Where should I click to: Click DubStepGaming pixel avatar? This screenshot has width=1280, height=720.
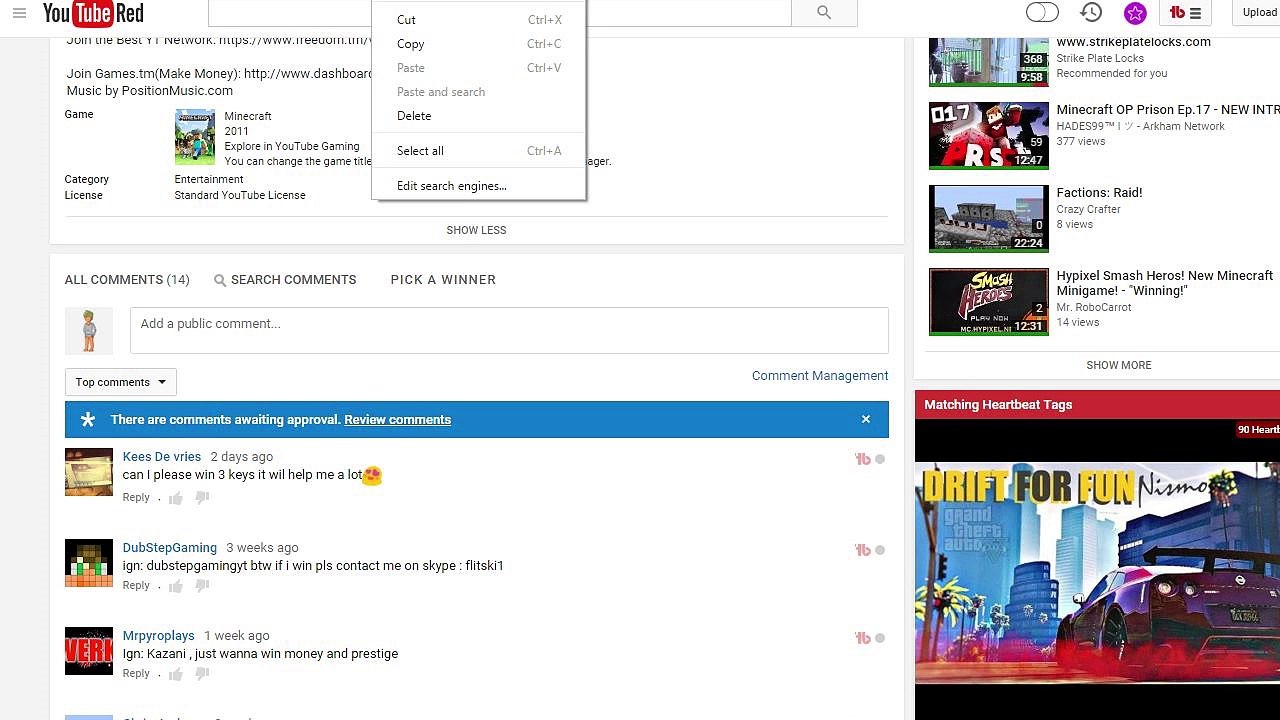pyautogui.click(x=89, y=563)
